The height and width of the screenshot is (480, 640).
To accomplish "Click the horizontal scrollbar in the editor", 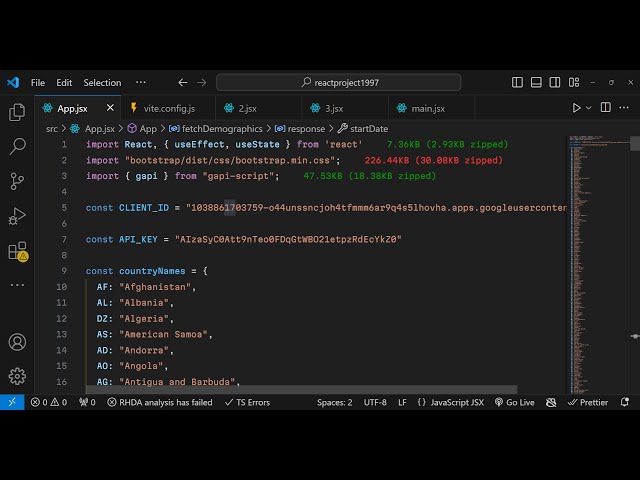I will (300, 390).
